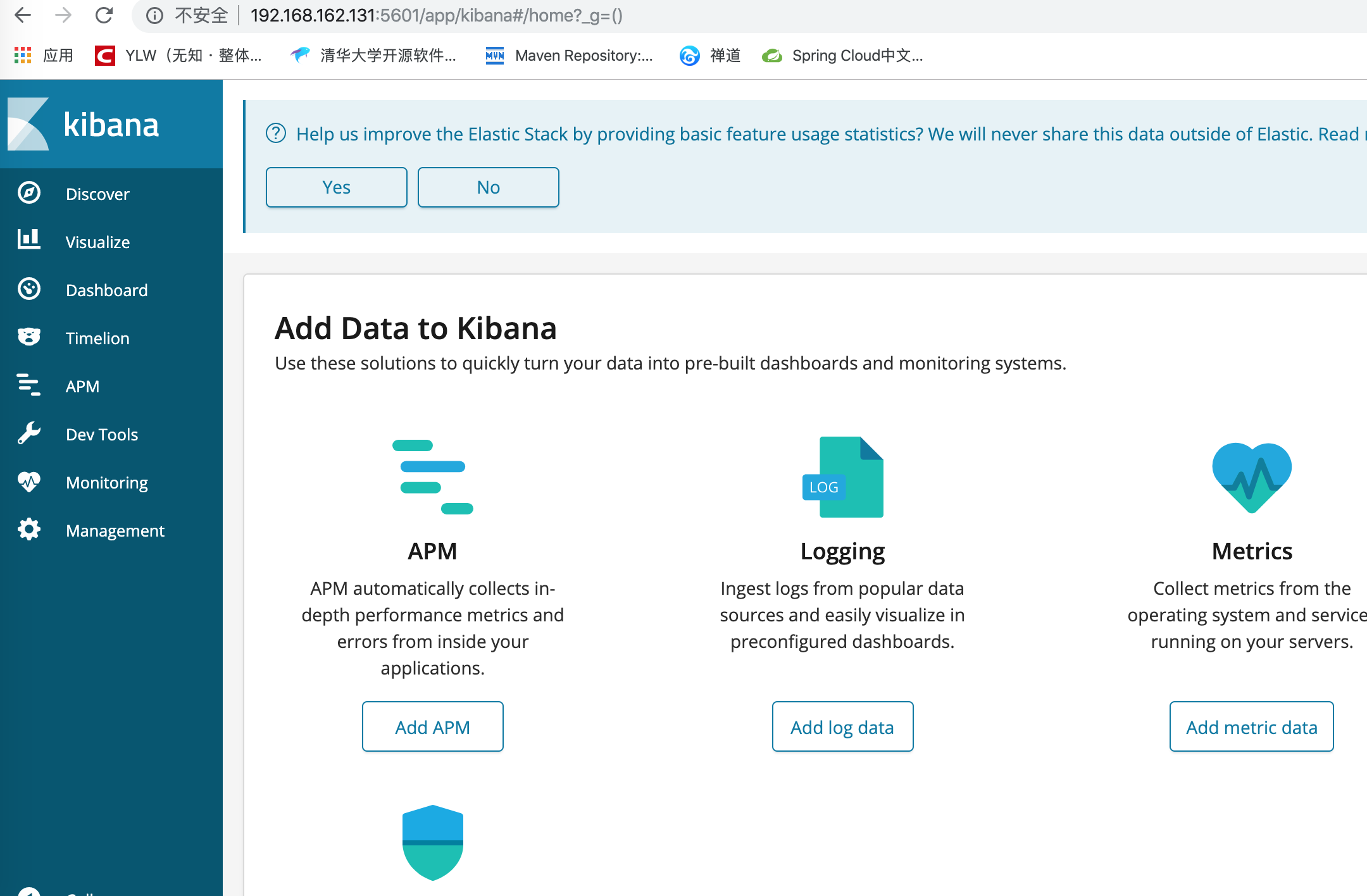Select the Discover menu label
The width and height of the screenshot is (1367, 896).
[x=97, y=194]
